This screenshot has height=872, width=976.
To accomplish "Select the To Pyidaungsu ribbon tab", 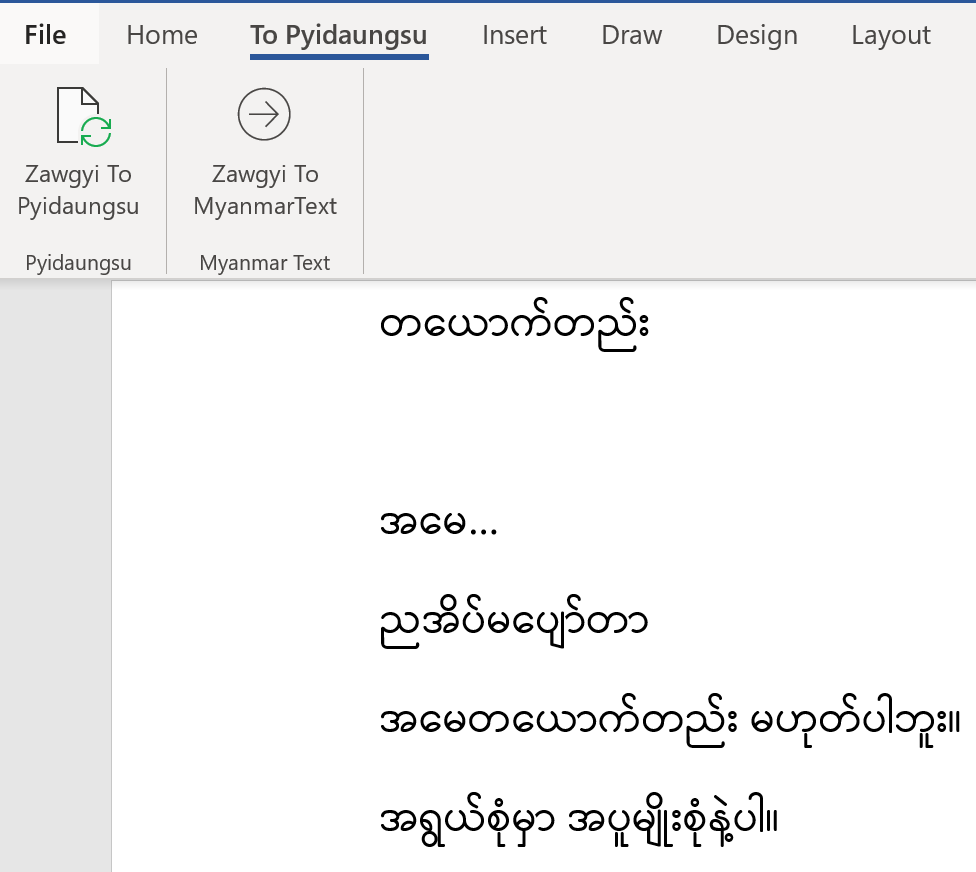I will (338, 33).
